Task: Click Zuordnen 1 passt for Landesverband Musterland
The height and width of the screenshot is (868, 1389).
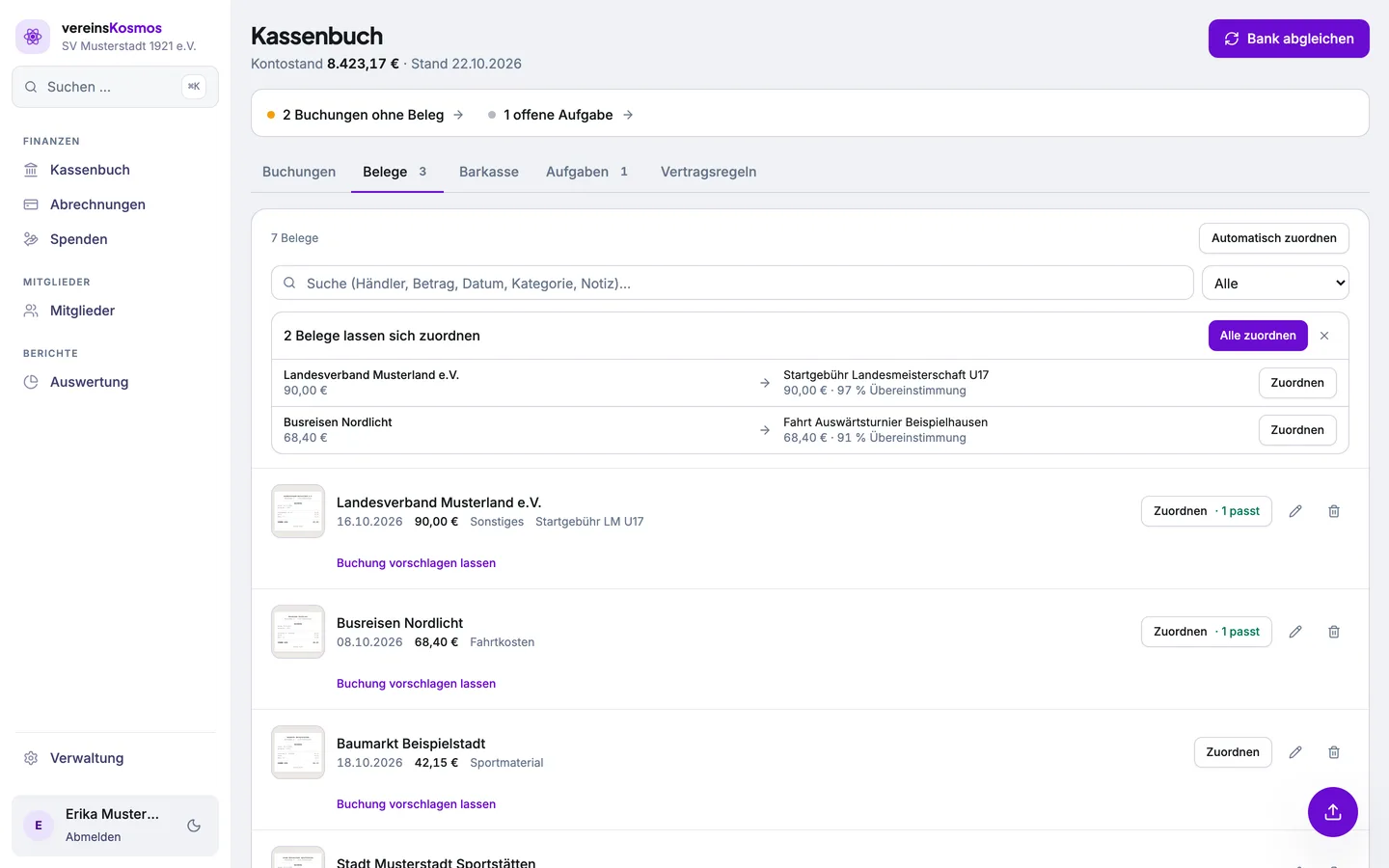Action: 1207,511
